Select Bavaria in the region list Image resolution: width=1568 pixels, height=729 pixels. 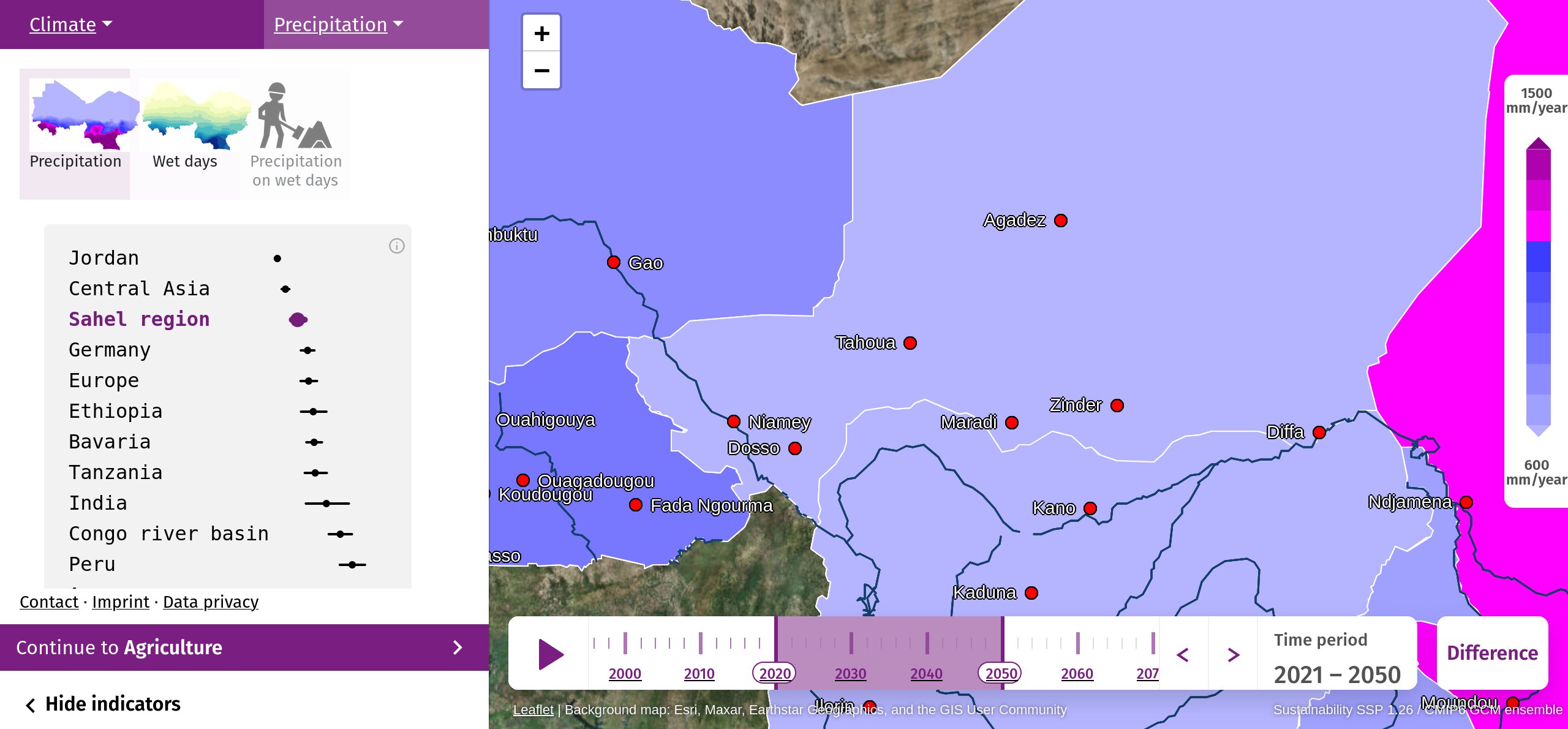110,442
